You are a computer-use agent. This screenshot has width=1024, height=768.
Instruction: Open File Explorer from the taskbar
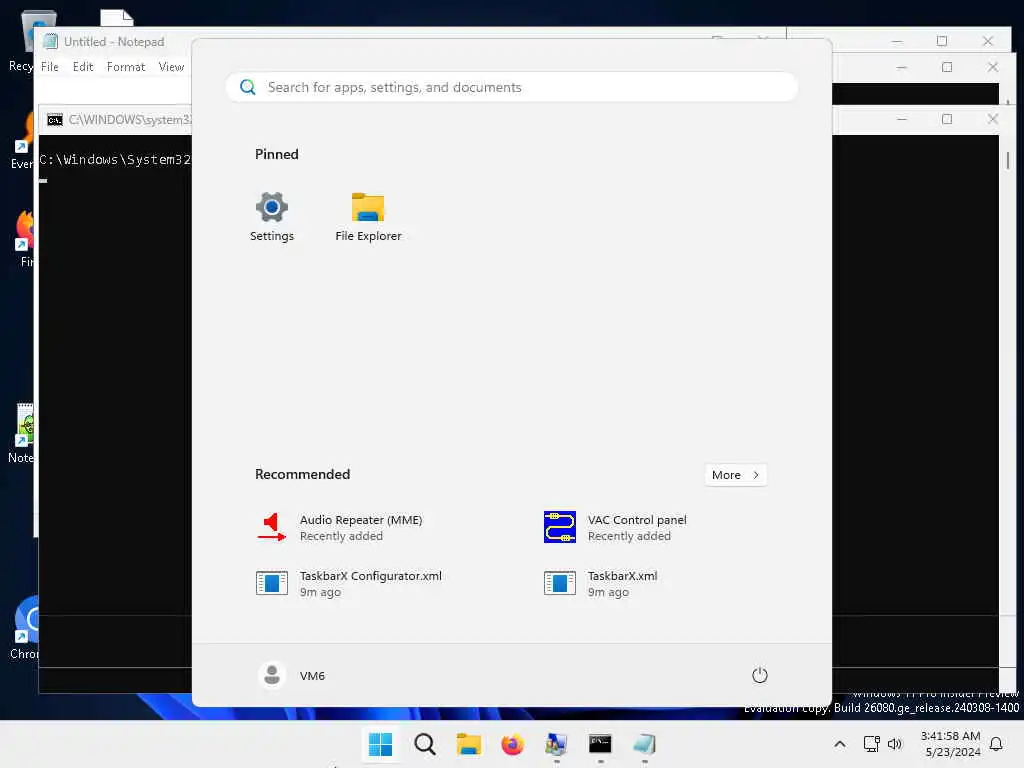(x=468, y=744)
